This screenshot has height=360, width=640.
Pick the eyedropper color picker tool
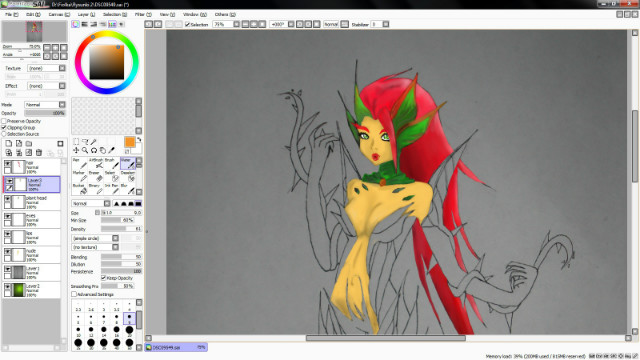click(x=111, y=150)
